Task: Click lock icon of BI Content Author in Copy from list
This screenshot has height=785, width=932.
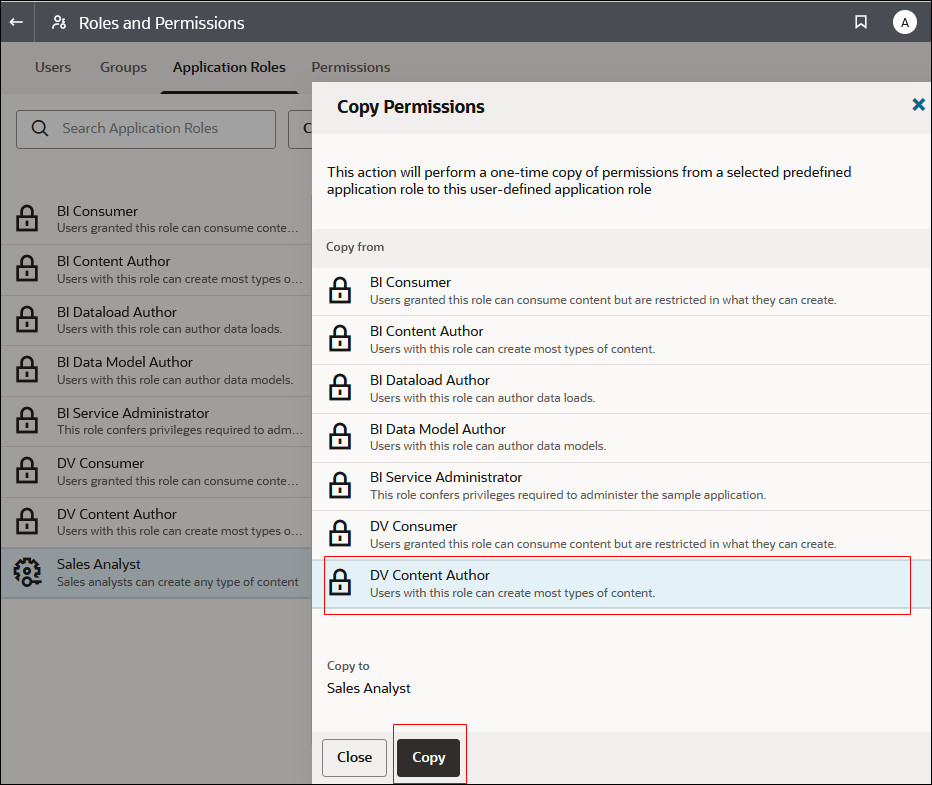Action: pyautogui.click(x=340, y=339)
